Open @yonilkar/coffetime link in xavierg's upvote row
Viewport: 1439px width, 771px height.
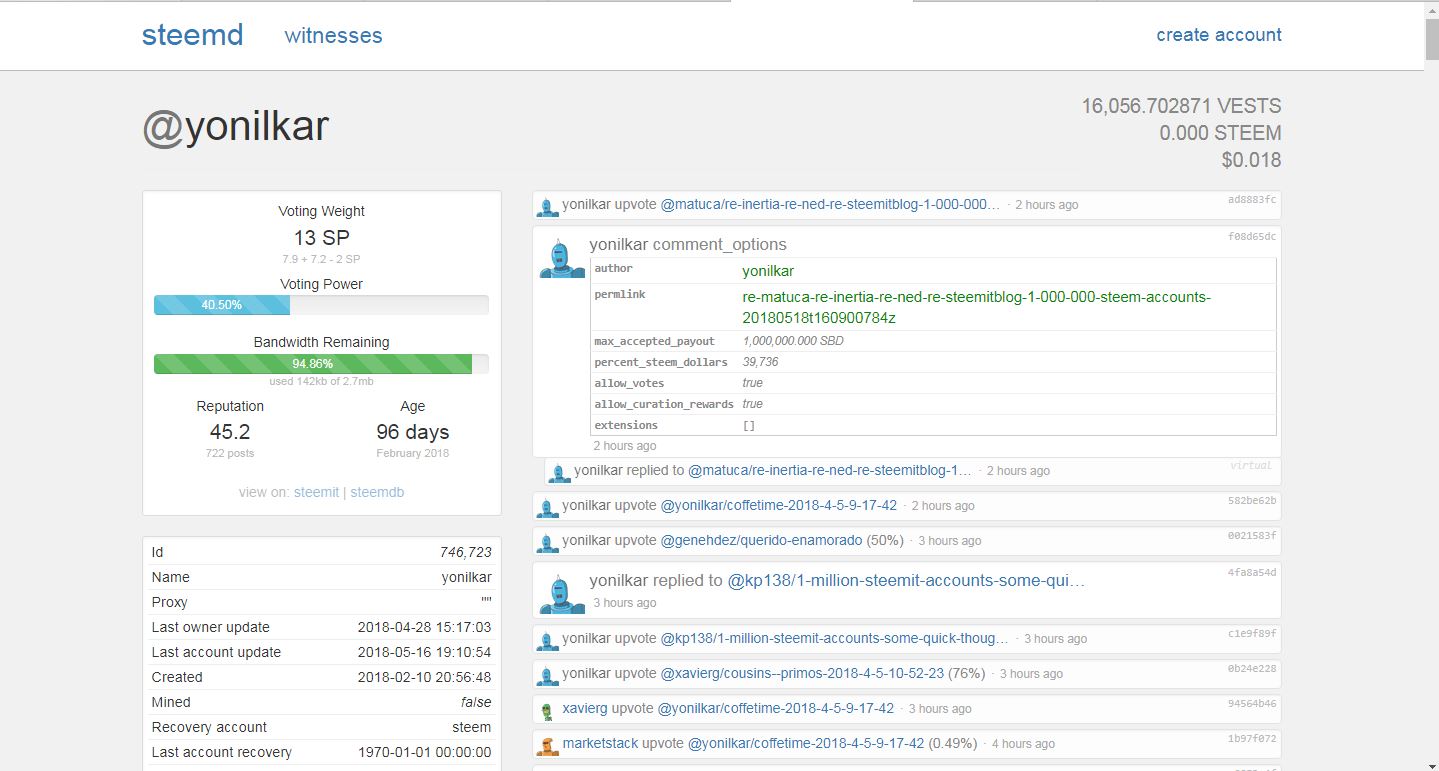(775, 708)
